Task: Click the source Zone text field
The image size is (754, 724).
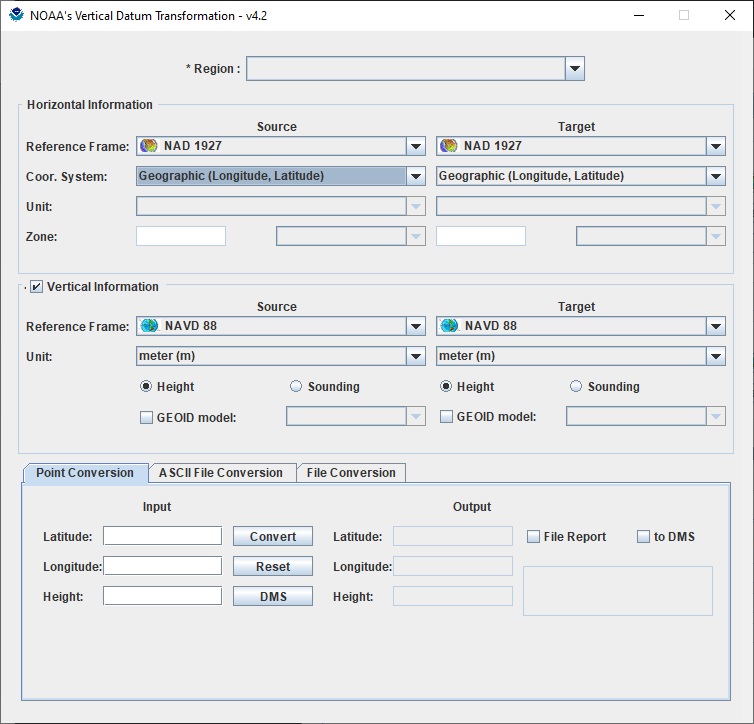Action: (181, 236)
